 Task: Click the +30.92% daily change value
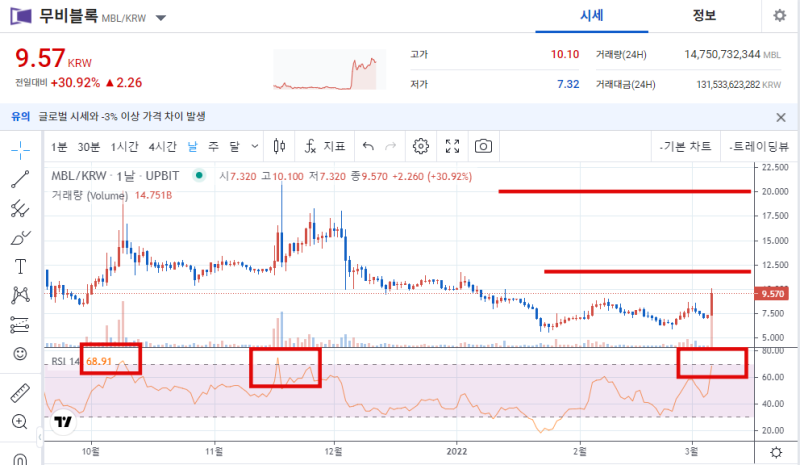(x=75, y=83)
